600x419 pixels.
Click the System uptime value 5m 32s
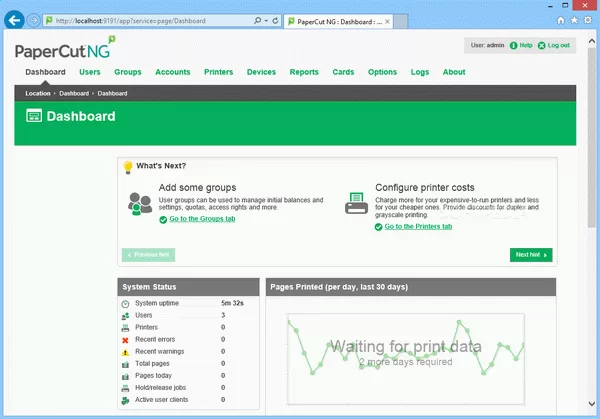click(232, 303)
